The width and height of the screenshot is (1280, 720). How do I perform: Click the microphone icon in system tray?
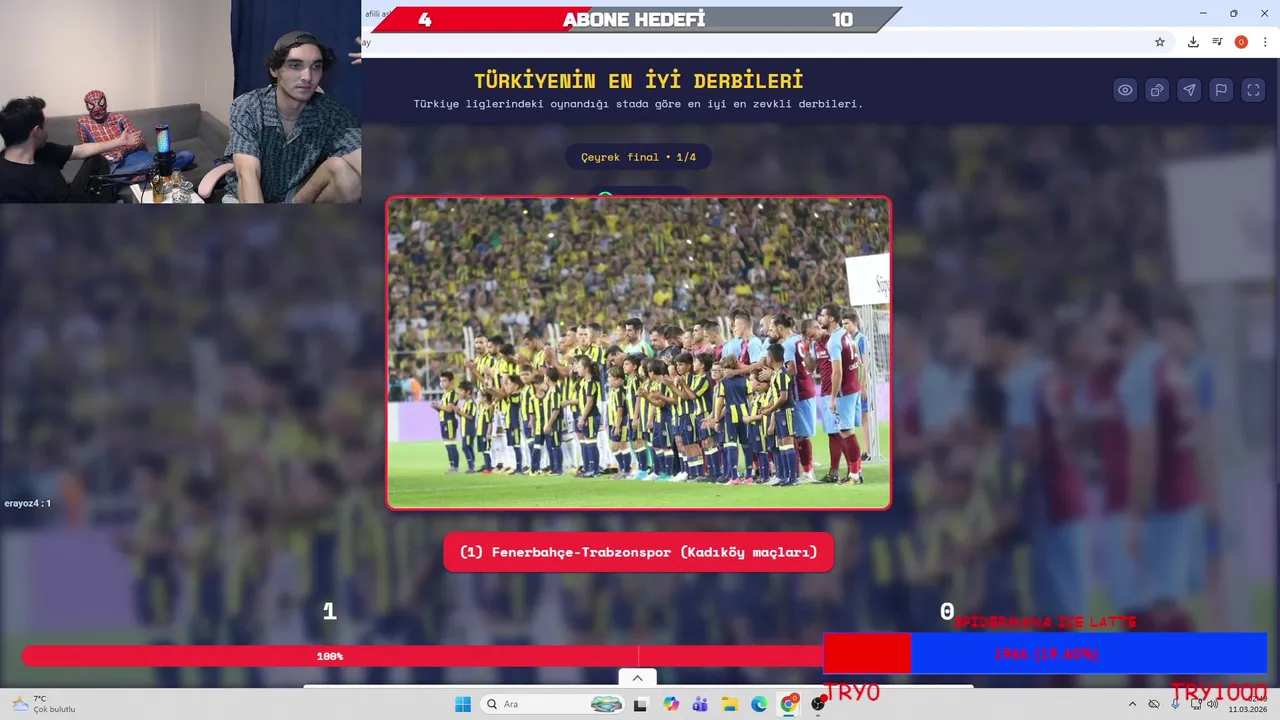pyautogui.click(x=1176, y=704)
